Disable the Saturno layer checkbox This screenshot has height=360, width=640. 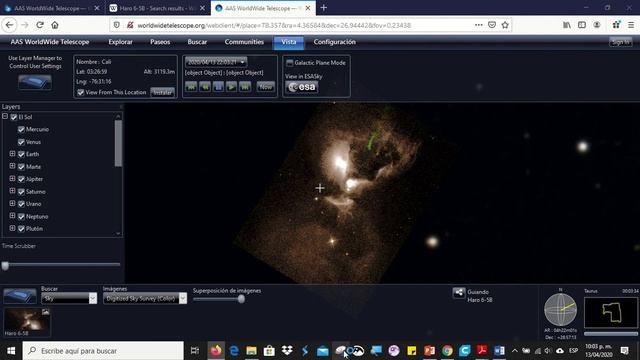(21, 191)
